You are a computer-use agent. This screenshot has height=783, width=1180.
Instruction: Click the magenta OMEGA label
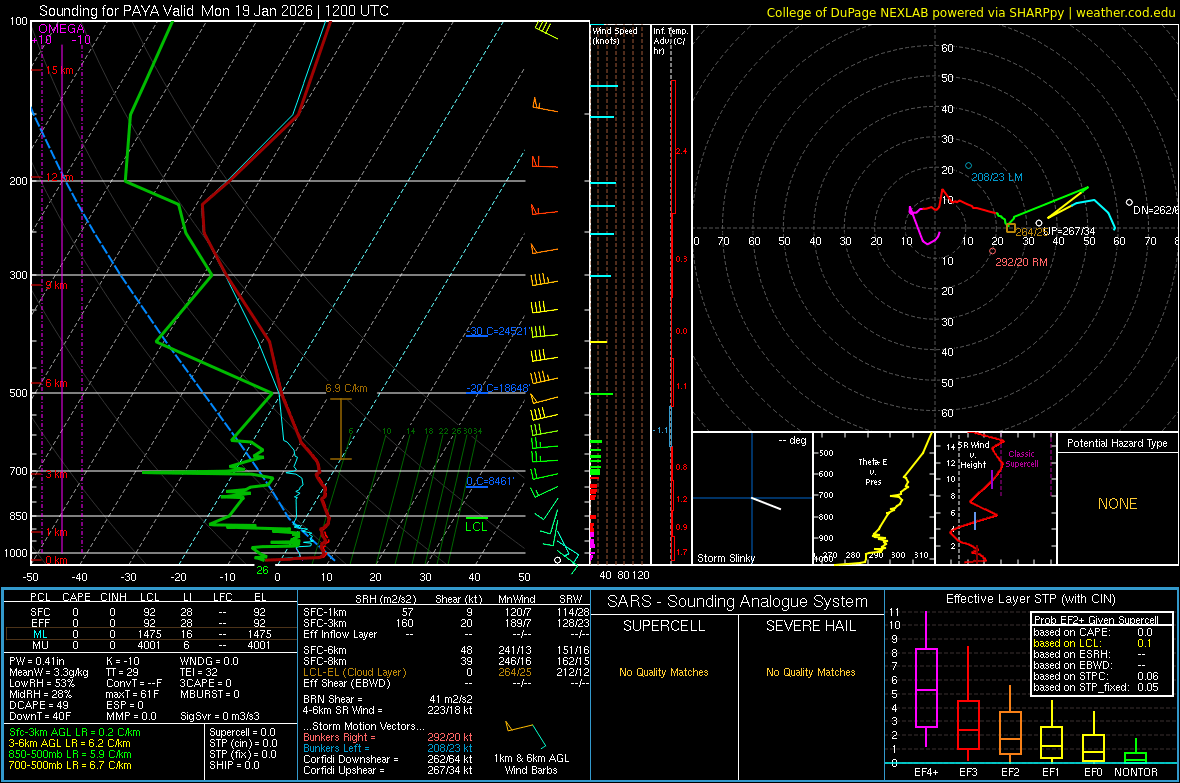click(61, 29)
